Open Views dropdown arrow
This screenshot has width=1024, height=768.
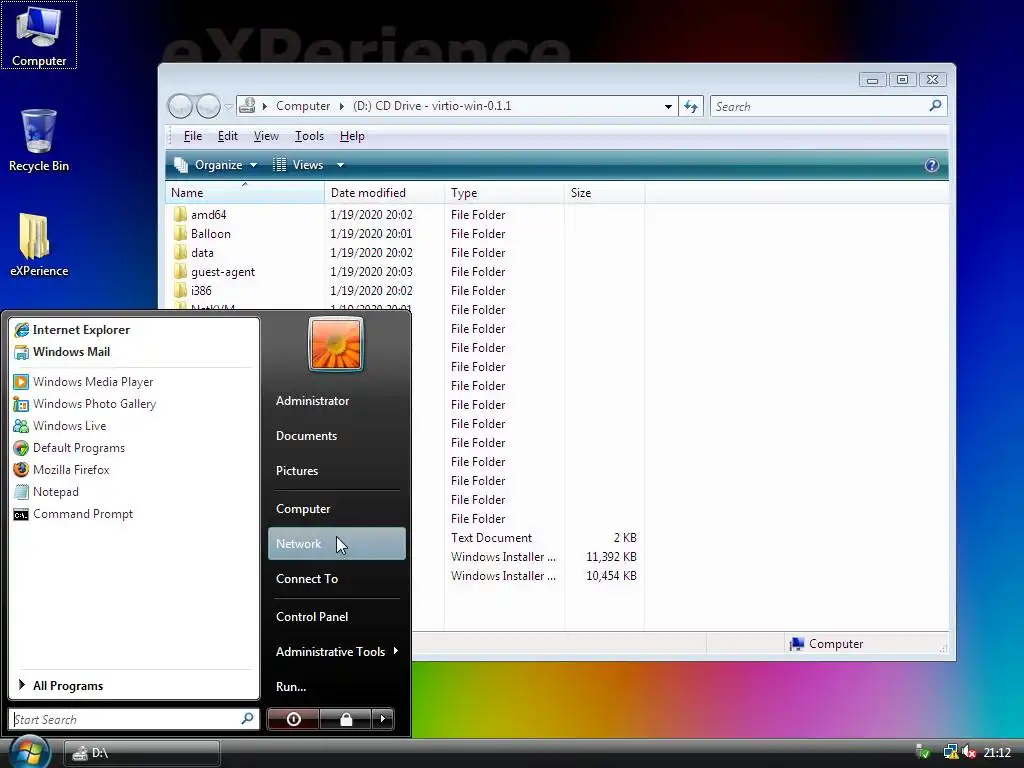(340, 165)
